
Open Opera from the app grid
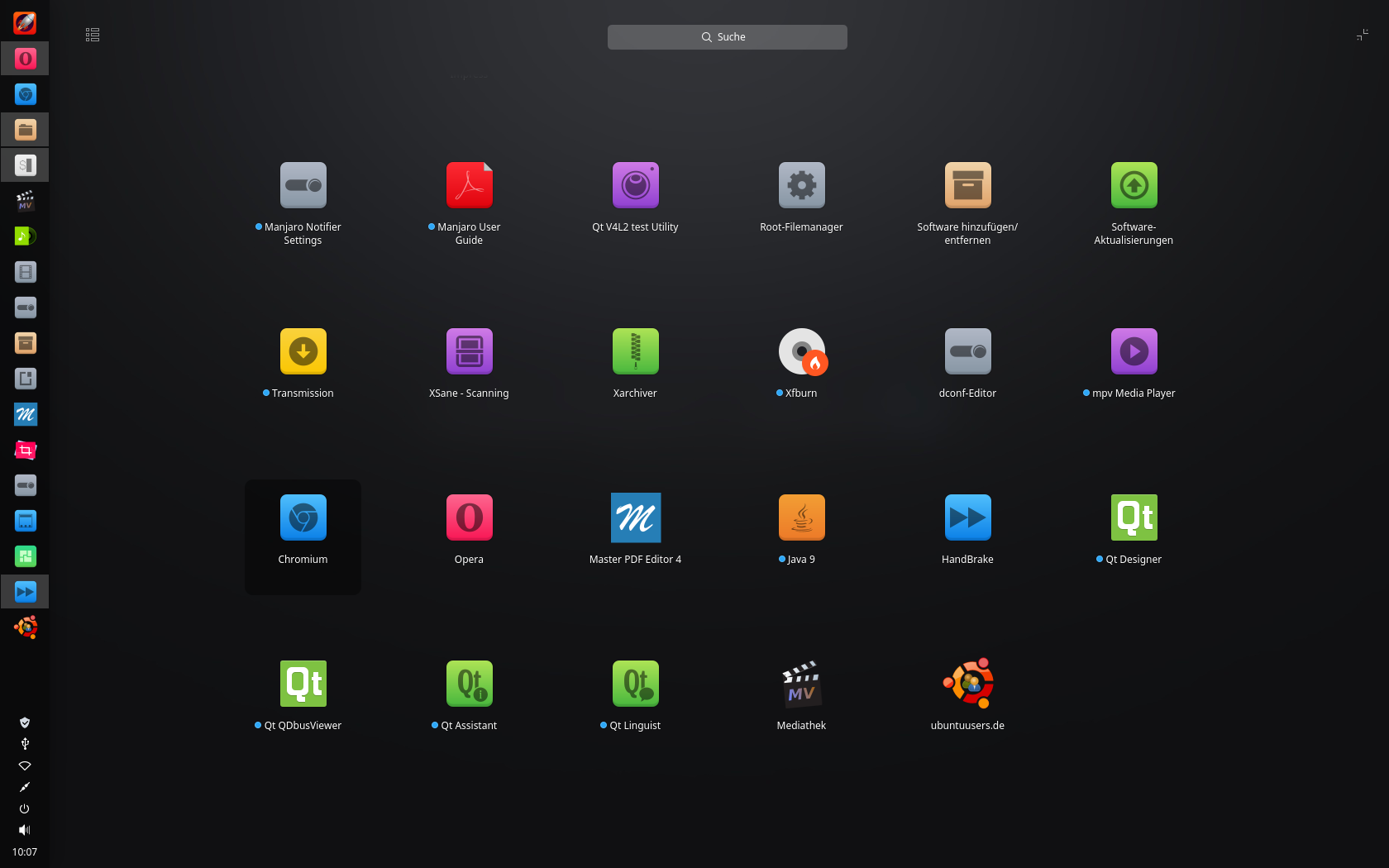(x=469, y=518)
